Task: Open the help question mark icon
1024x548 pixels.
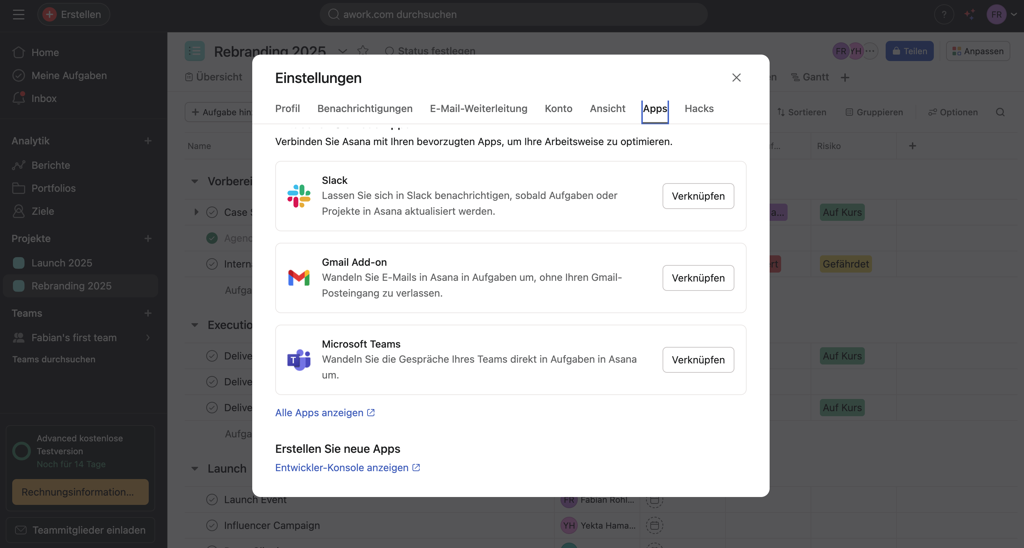Action: coord(943,14)
